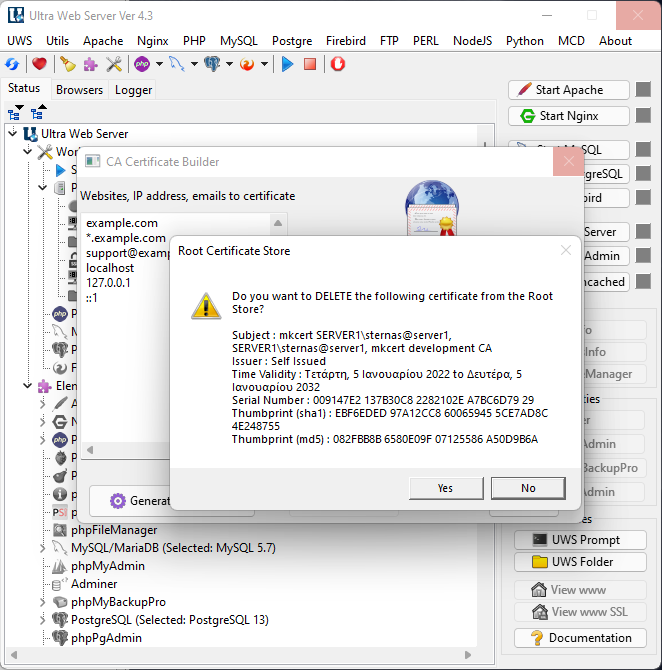Click the yellow broom cleanup icon
This screenshot has width=662, height=670.
point(68,65)
